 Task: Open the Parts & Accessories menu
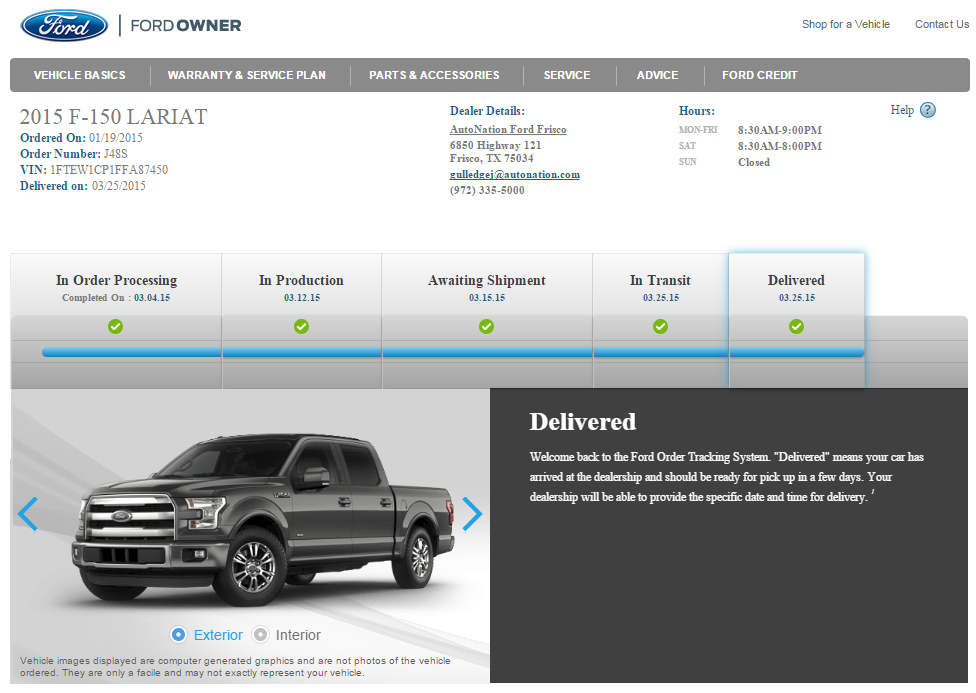coord(434,75)
